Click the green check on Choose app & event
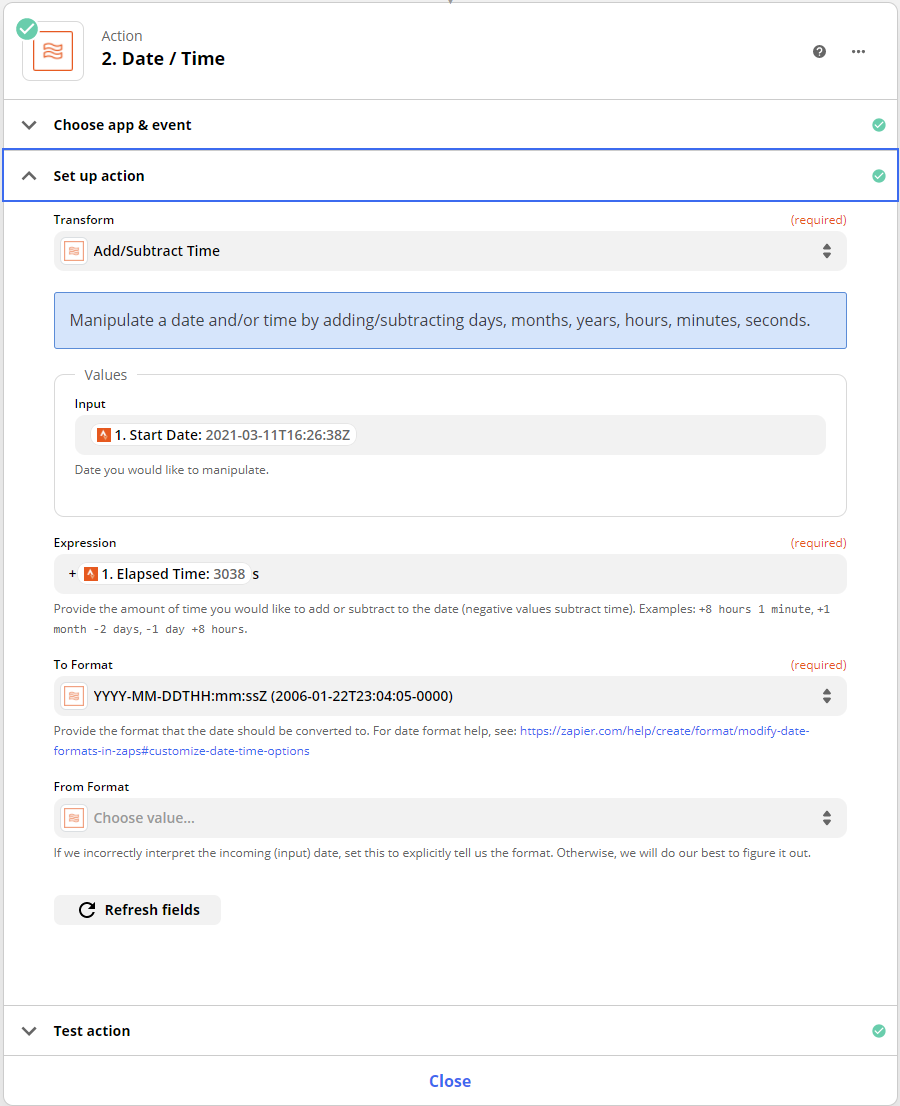Image resolution: width=900 pixels, height=1106 pixels. [879, 125]
